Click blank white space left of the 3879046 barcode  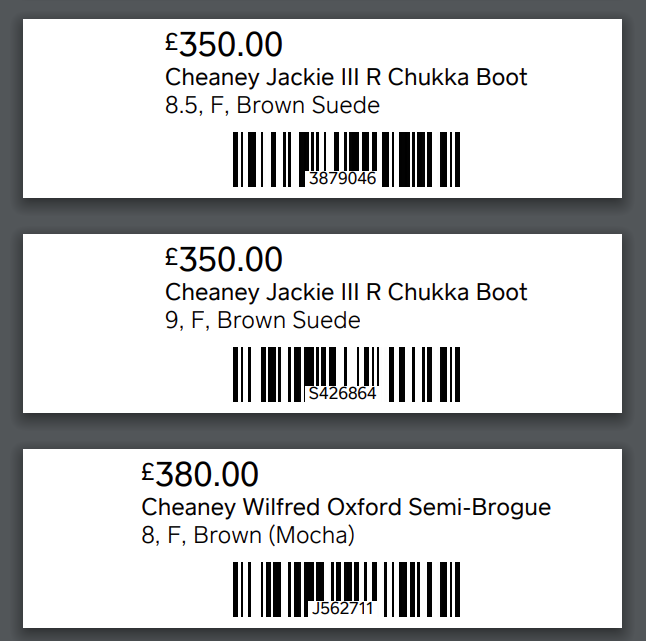[x=120, y=160]
